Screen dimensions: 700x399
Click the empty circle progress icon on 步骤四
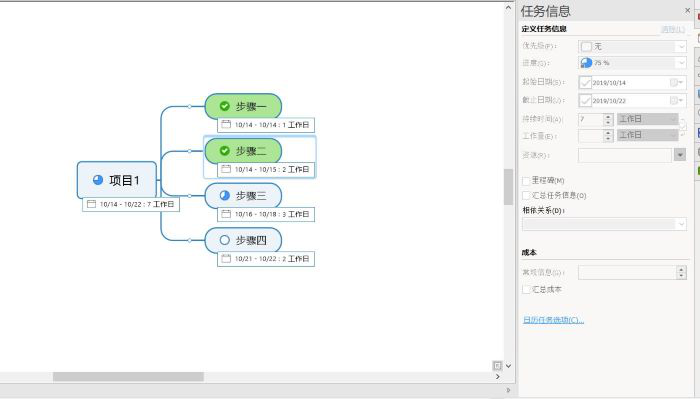pyautogui.click(x=225, y=240)
